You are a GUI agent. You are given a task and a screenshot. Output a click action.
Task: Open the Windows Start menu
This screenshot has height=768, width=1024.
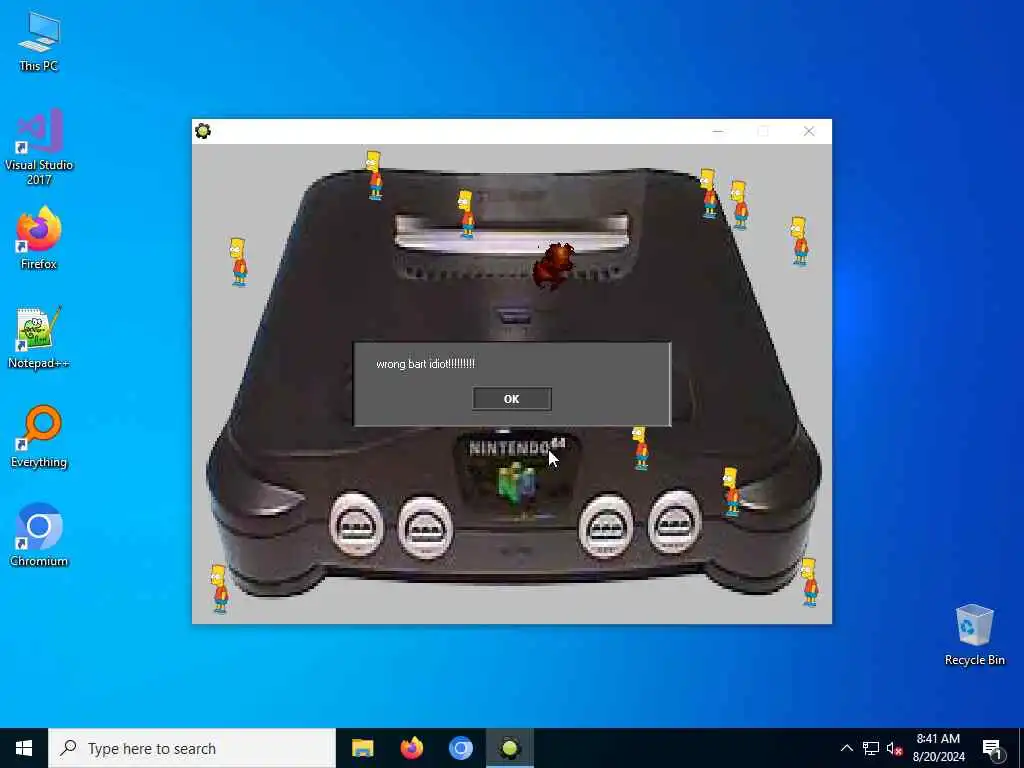tap(24, 748)
